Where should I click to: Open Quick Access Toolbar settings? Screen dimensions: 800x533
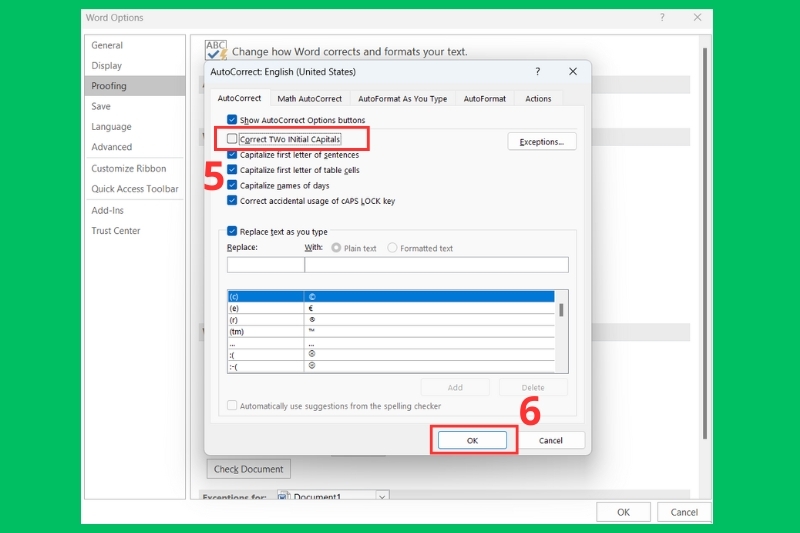point(135,189)
